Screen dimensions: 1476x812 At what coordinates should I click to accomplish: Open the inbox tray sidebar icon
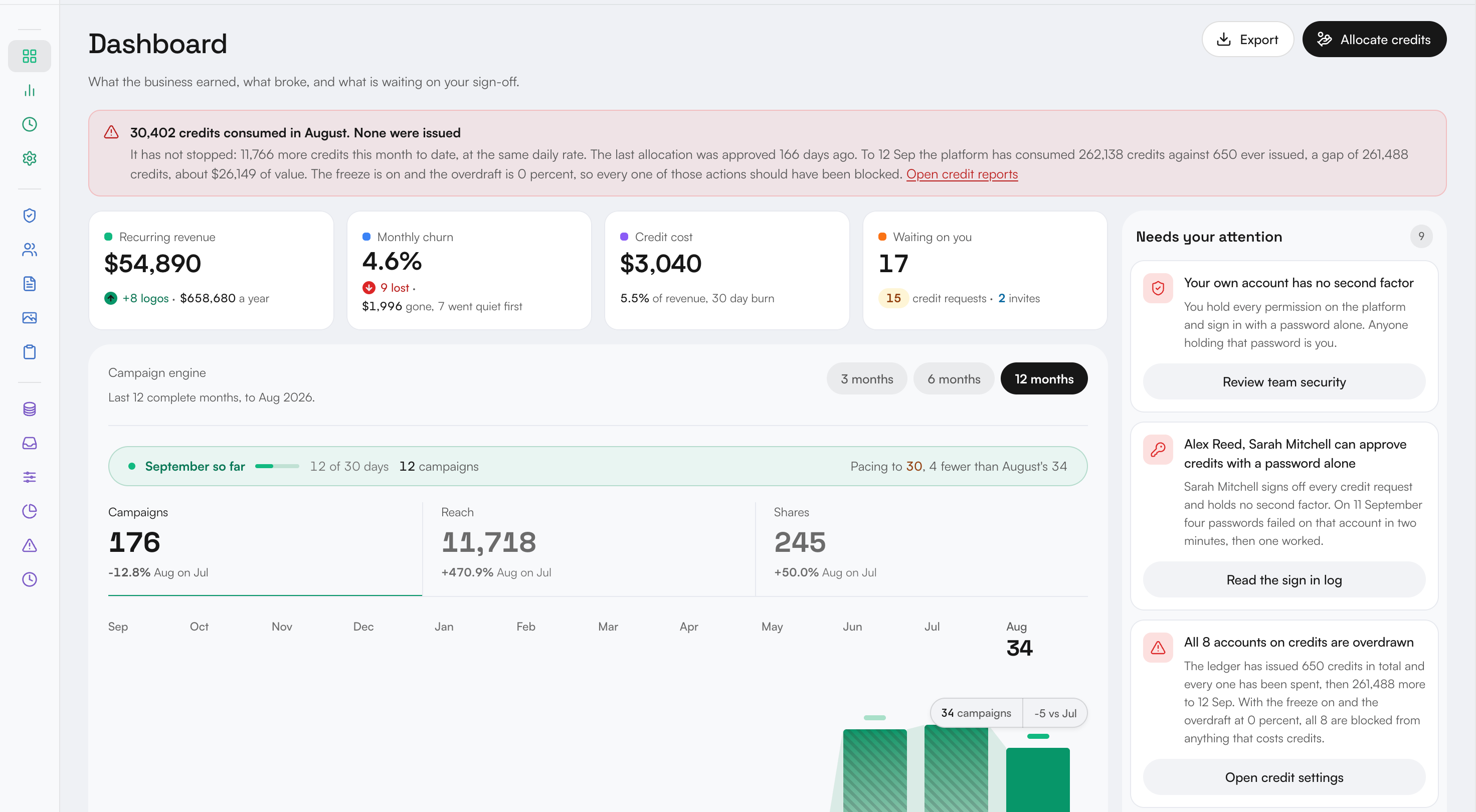(29, 443)
